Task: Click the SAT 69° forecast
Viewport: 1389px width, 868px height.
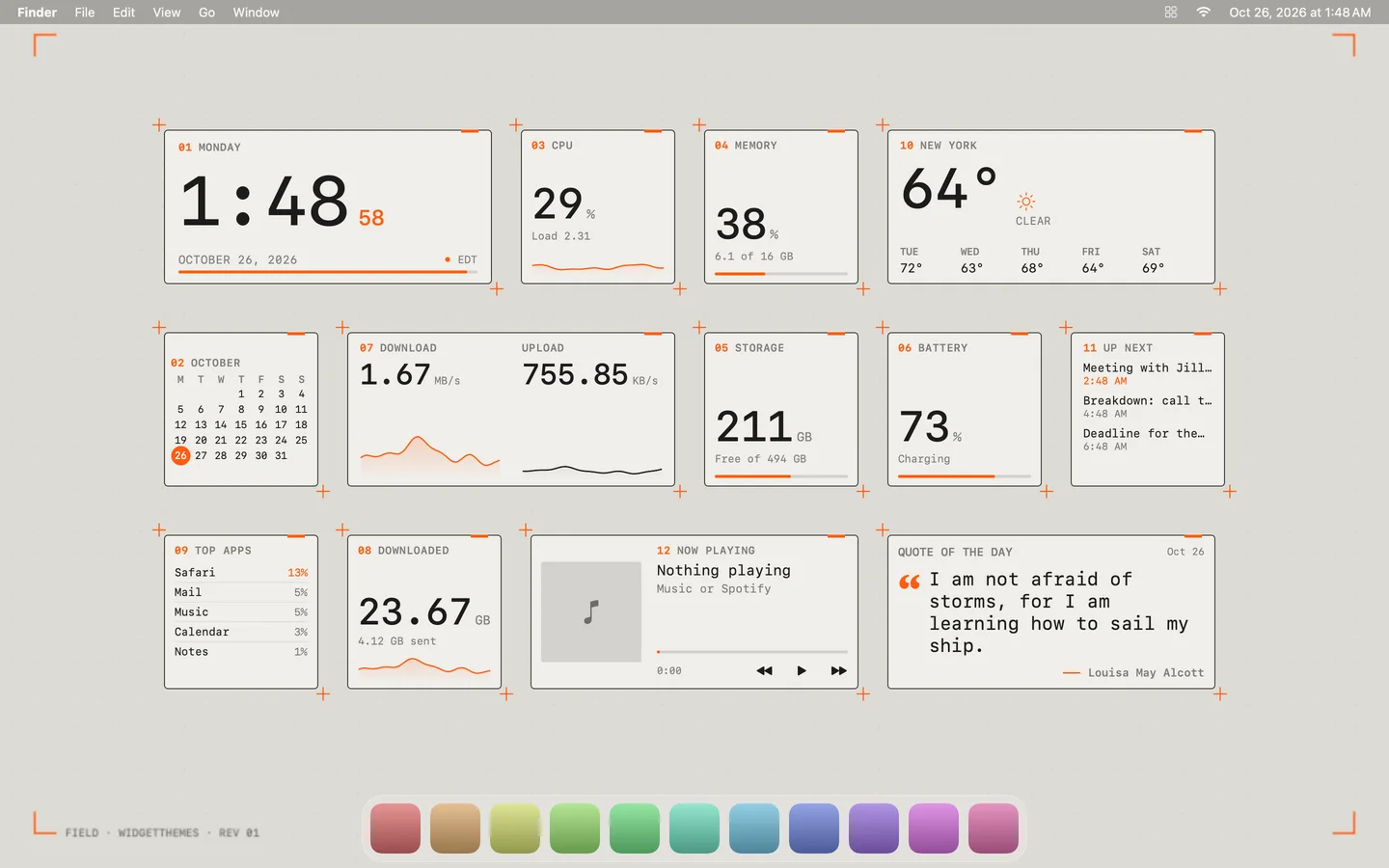Action: click(x=1153, y=260)
